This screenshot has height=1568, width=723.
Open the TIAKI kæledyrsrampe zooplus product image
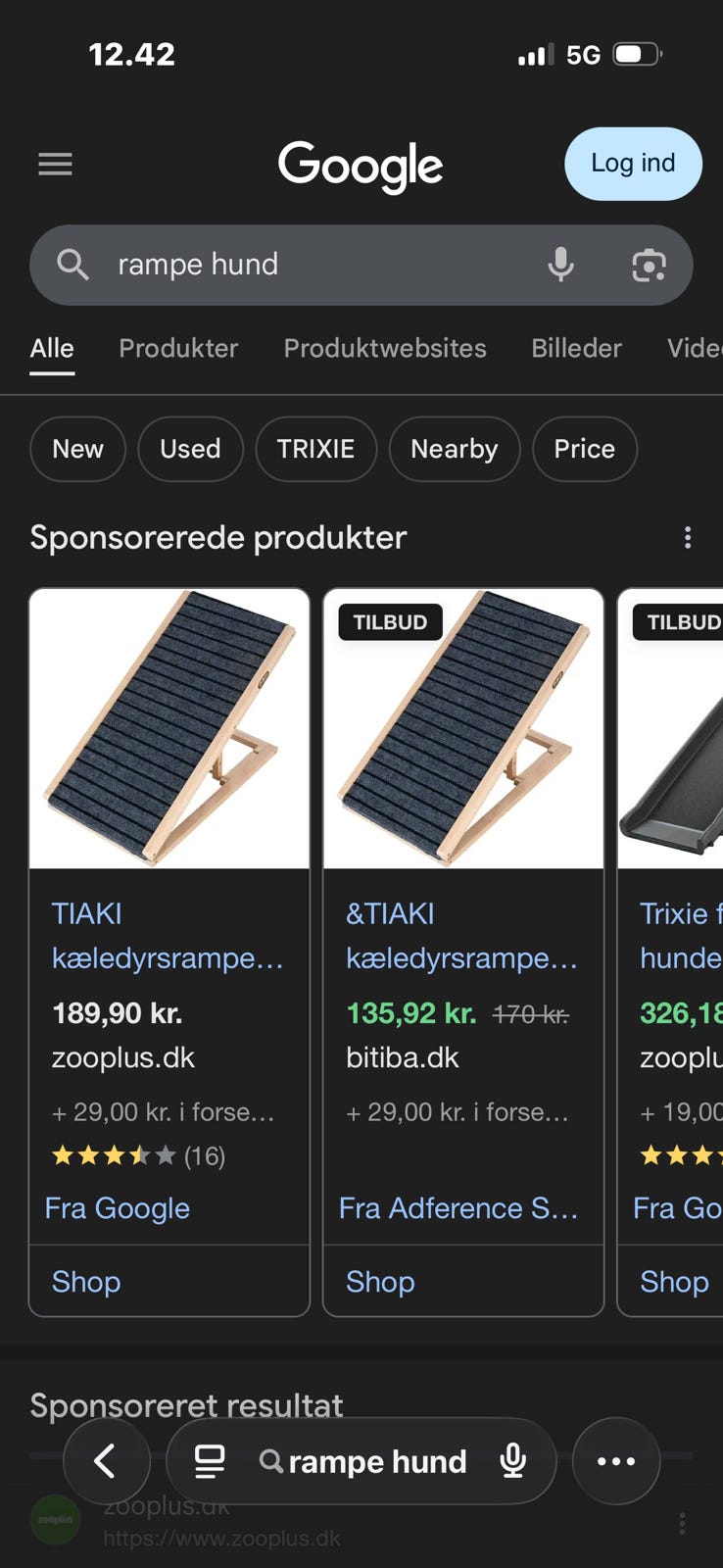pyautogui.click(x=169, y=728)
